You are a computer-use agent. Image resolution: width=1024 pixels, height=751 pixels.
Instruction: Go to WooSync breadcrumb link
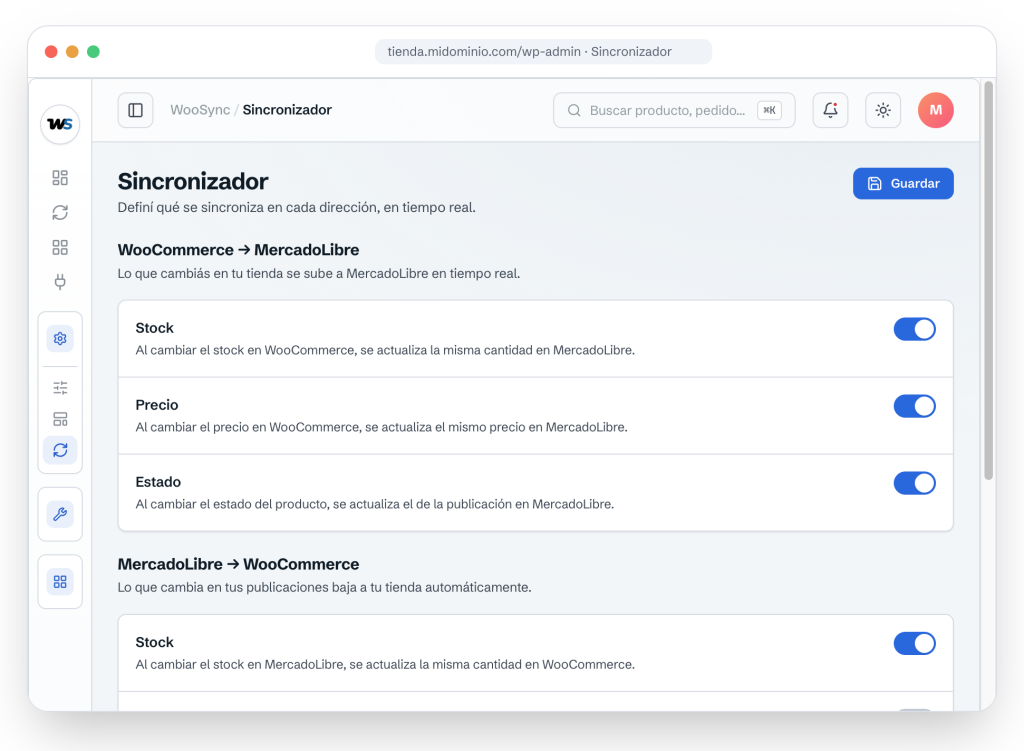(200, 110)
